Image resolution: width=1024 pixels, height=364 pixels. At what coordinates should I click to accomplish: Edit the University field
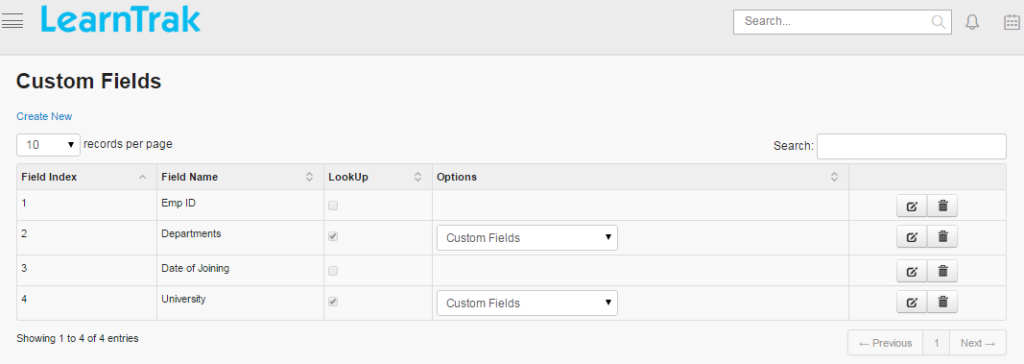[912, 301]
